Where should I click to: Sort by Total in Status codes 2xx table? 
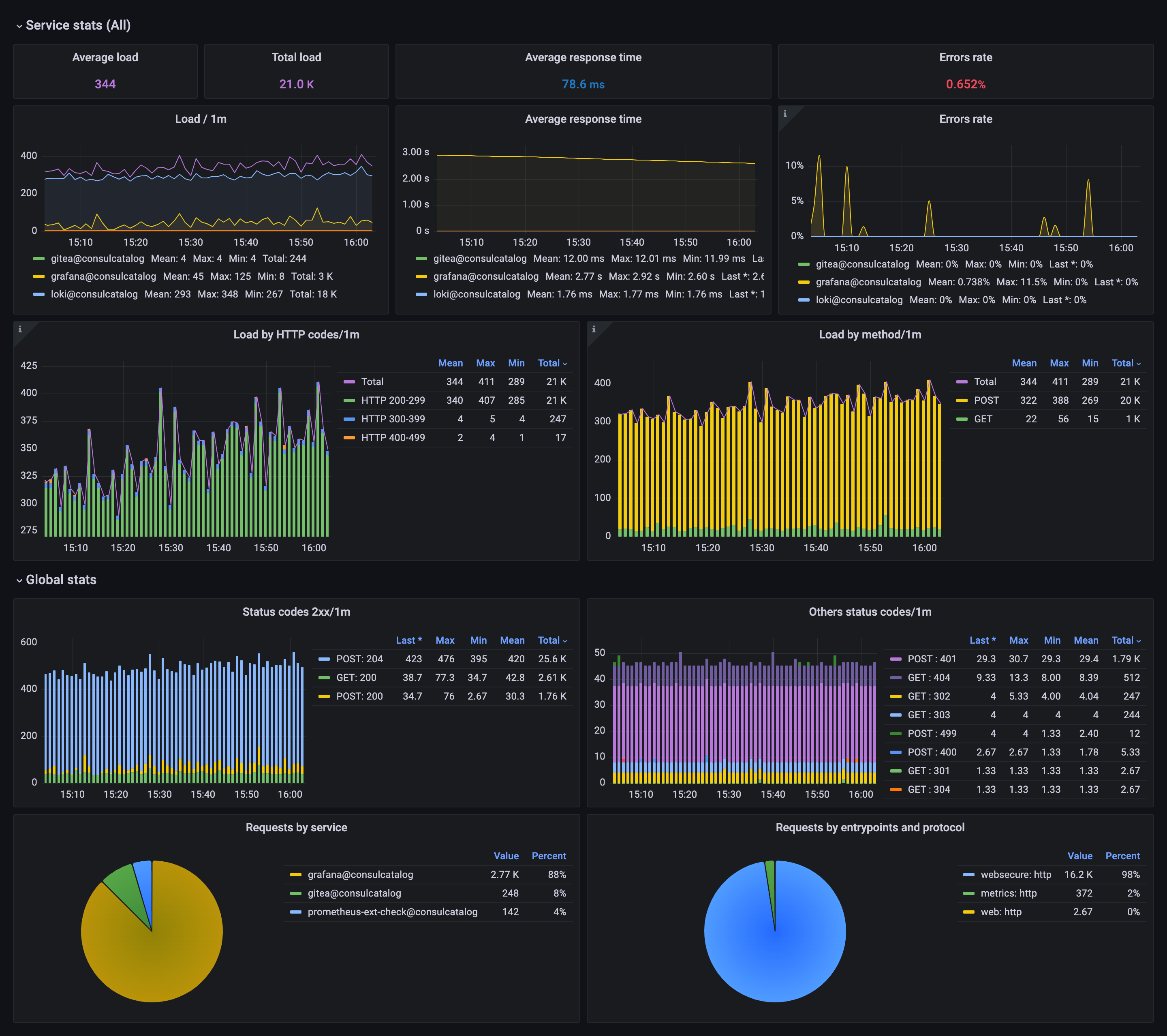click(549, 640)
